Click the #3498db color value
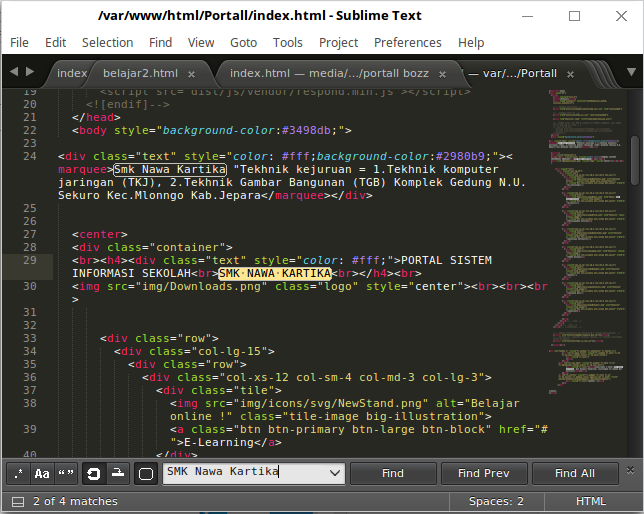Viewport: 644px width, 514px height. point(306,130)
